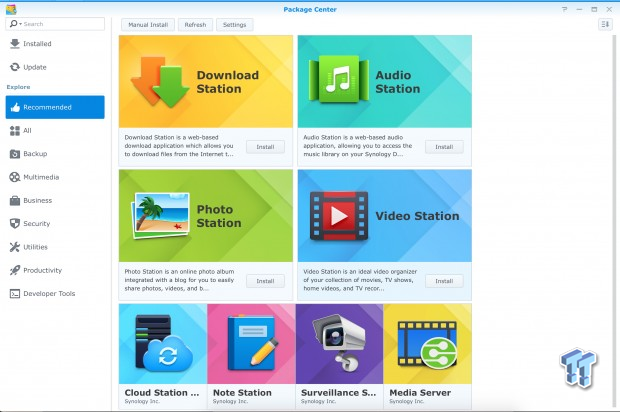Screen dimensions: 620x412
Task: Open the help question mark icon
Action: (x=564, y=9)
